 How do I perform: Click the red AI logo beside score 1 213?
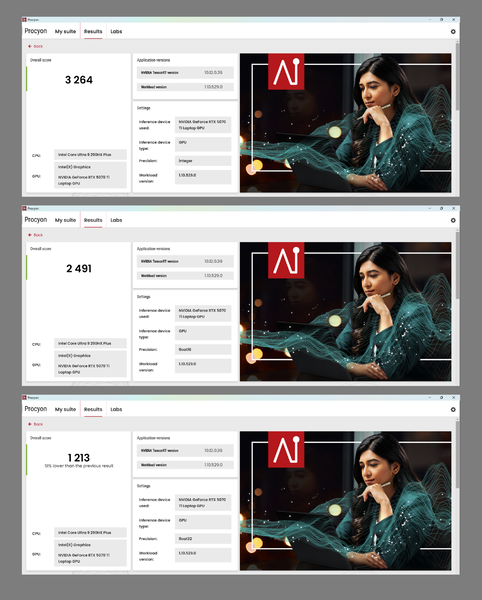tap(286, 450)
